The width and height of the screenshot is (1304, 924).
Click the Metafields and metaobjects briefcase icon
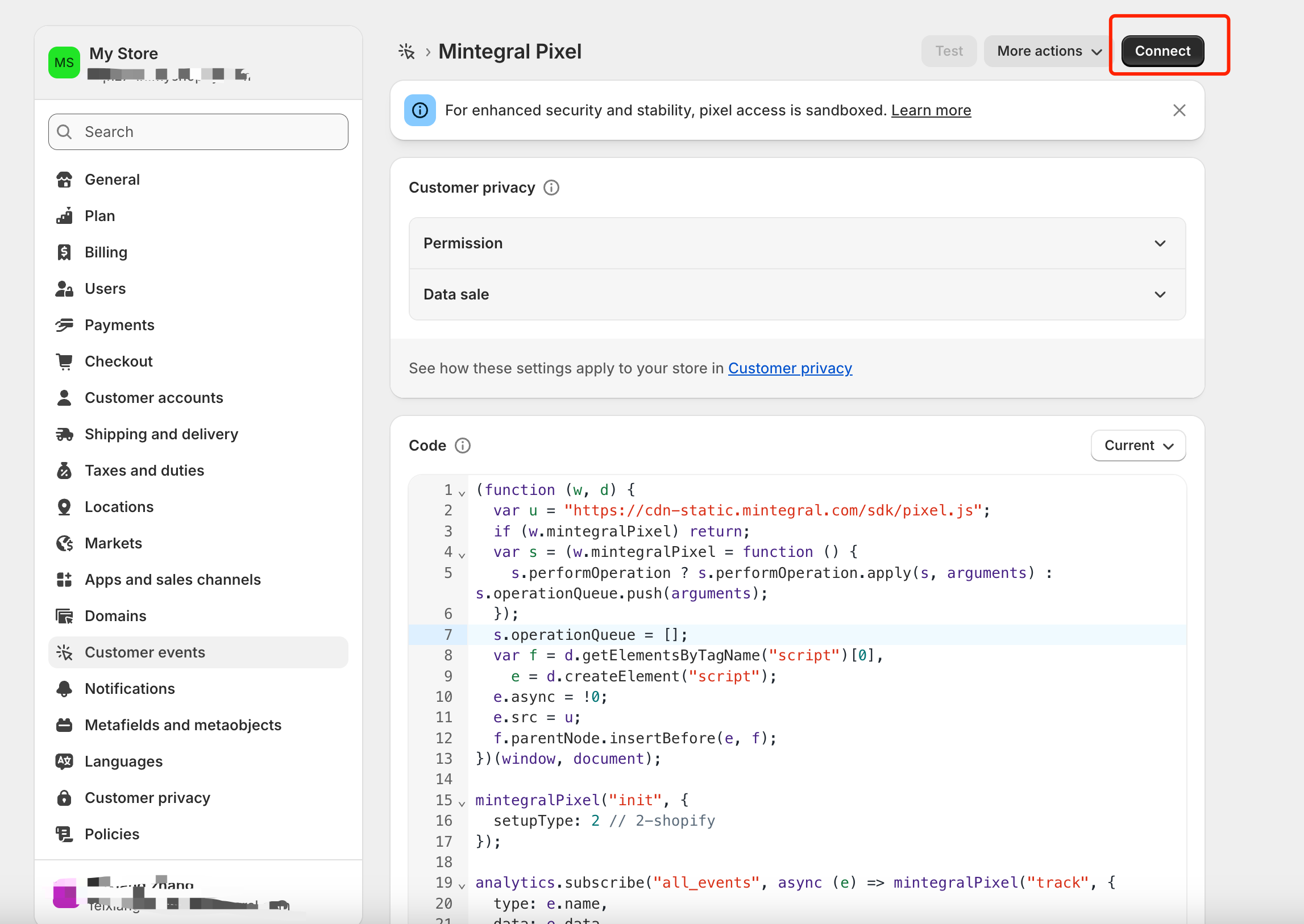coord(64,726)
